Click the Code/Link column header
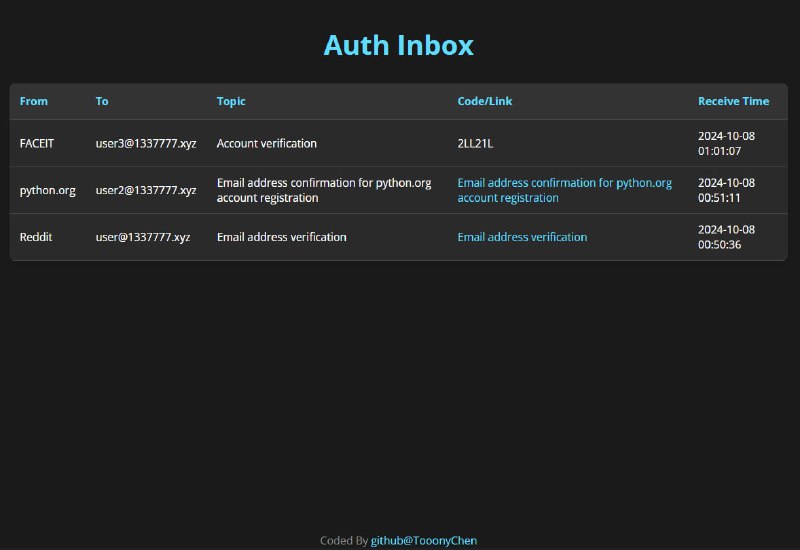Image resolution: width=800 pixels, height=550 pixels. click(485, 101)
